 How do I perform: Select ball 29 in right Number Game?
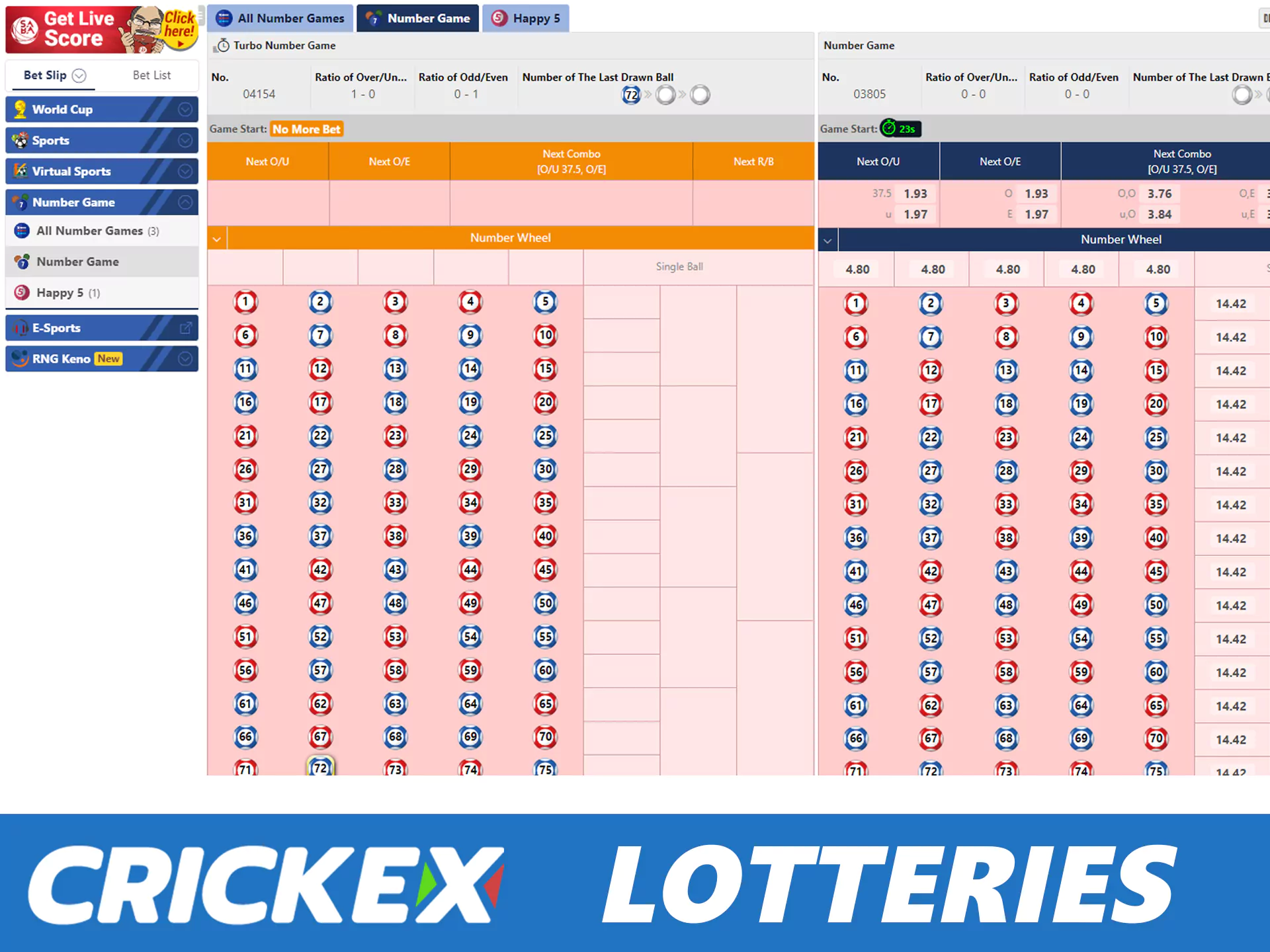[x=1081, y=471]
